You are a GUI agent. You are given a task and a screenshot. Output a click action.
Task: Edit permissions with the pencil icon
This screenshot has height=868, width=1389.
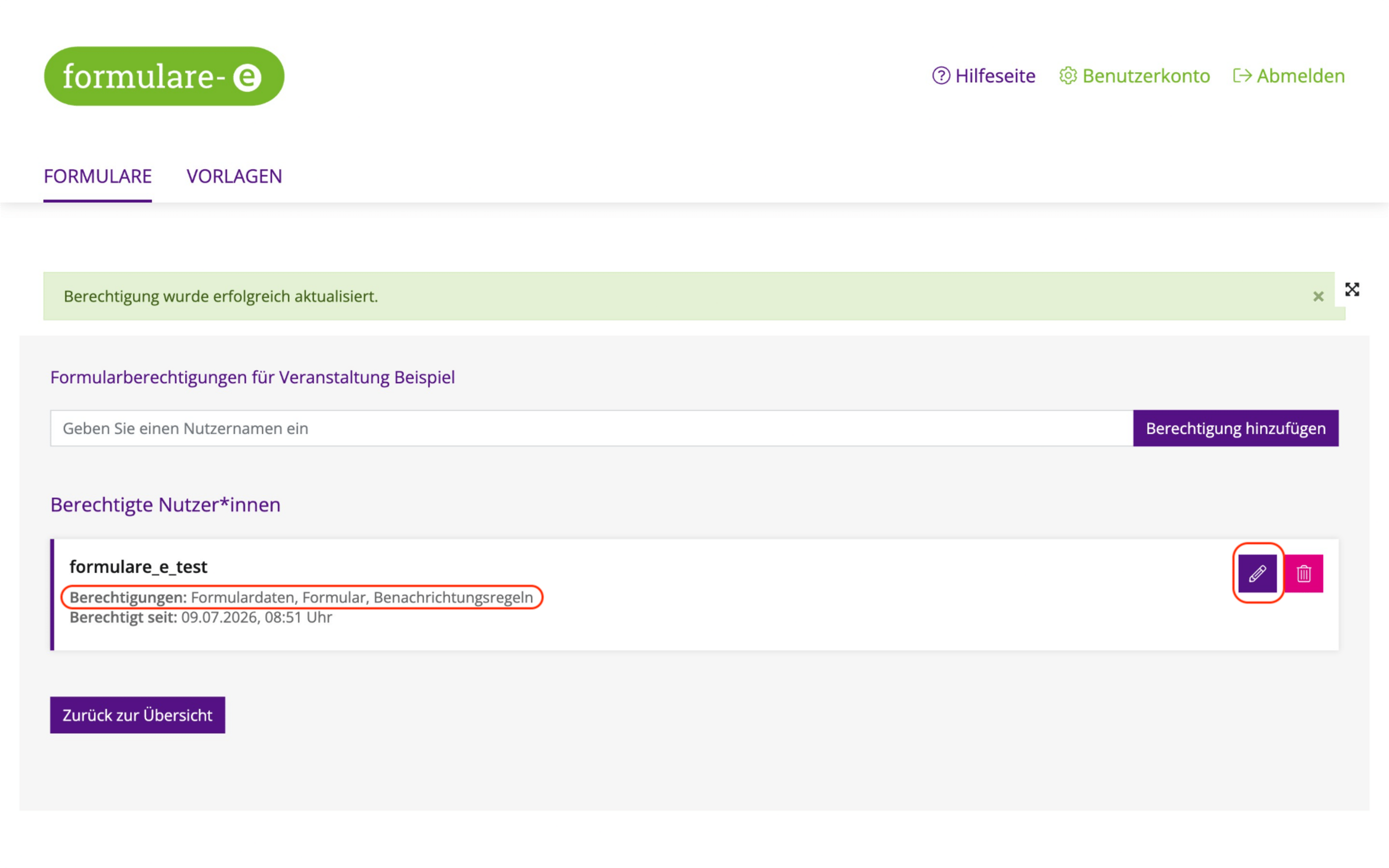click(x=1257, y=573)
